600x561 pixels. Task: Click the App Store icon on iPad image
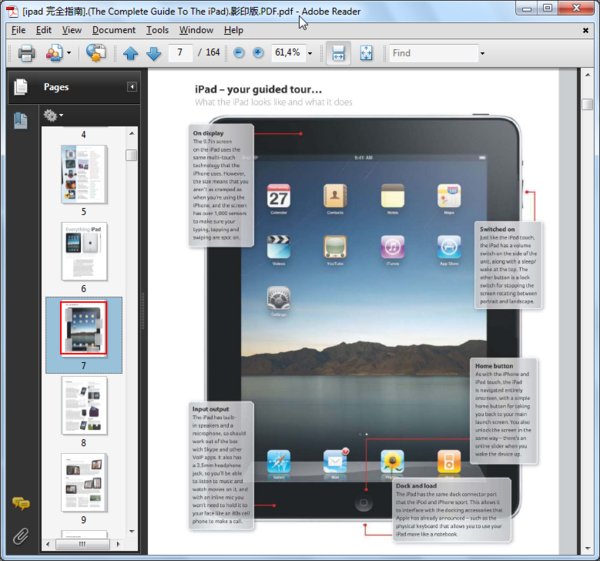click(x=449, y=247)
